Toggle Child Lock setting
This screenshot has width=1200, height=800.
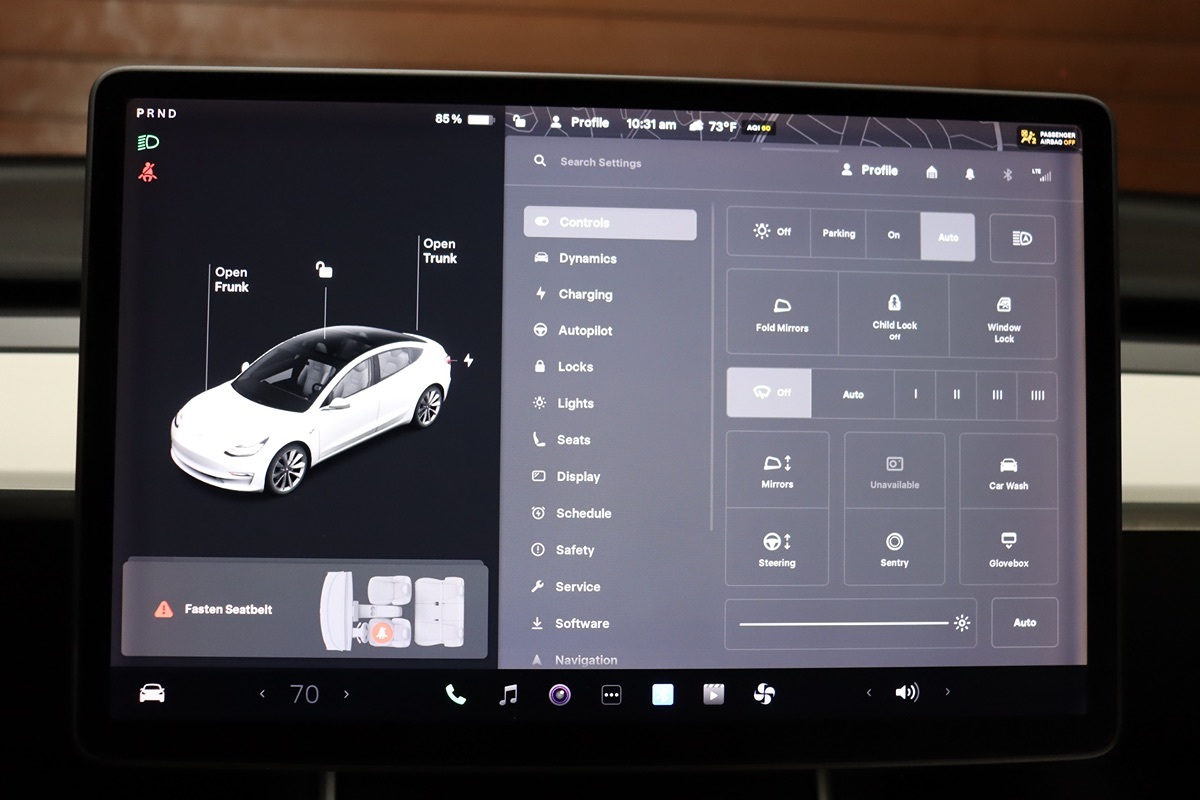click(894, 313)
